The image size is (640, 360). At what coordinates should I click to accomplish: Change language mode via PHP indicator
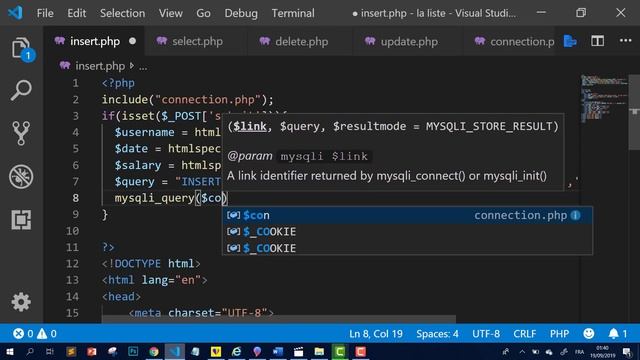pos(559,333)
